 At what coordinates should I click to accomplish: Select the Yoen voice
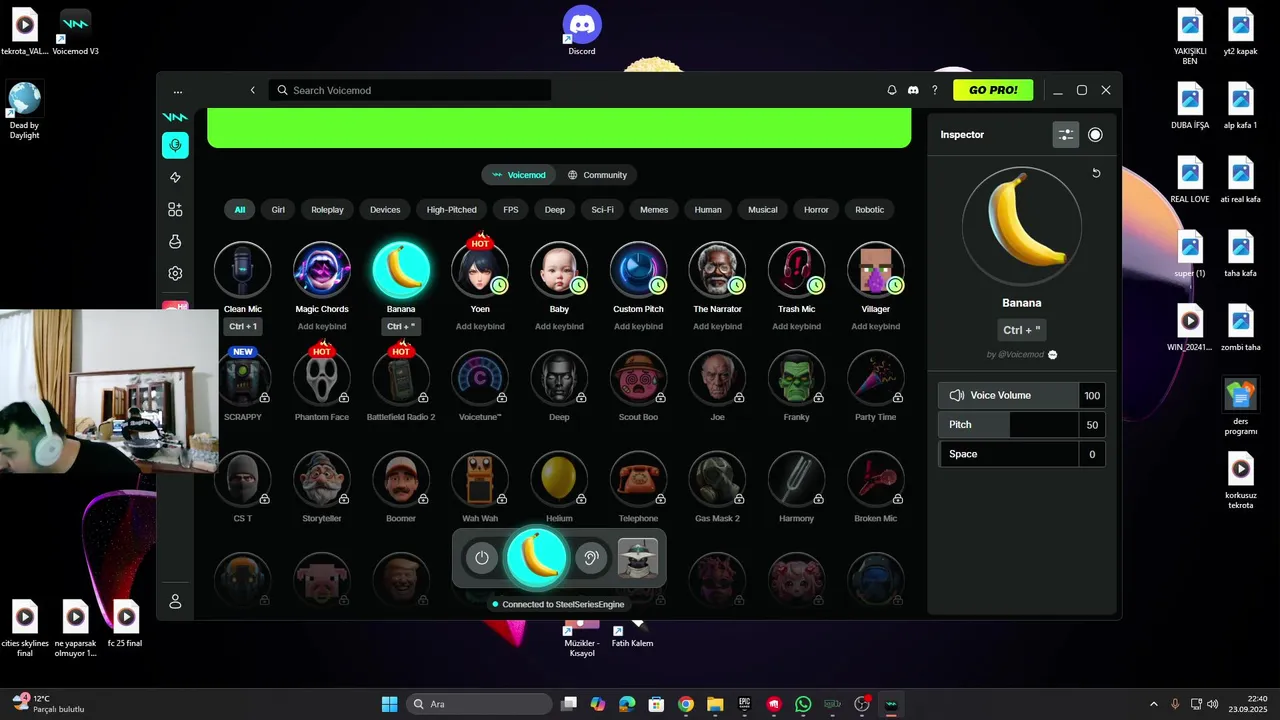pyautogui.click(x=480, y=270)
